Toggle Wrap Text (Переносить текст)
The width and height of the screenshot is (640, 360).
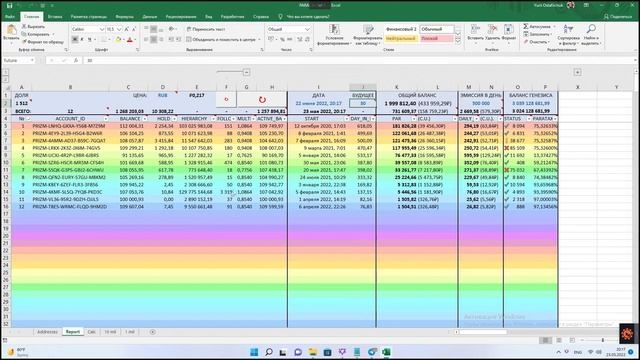[206, 29]
